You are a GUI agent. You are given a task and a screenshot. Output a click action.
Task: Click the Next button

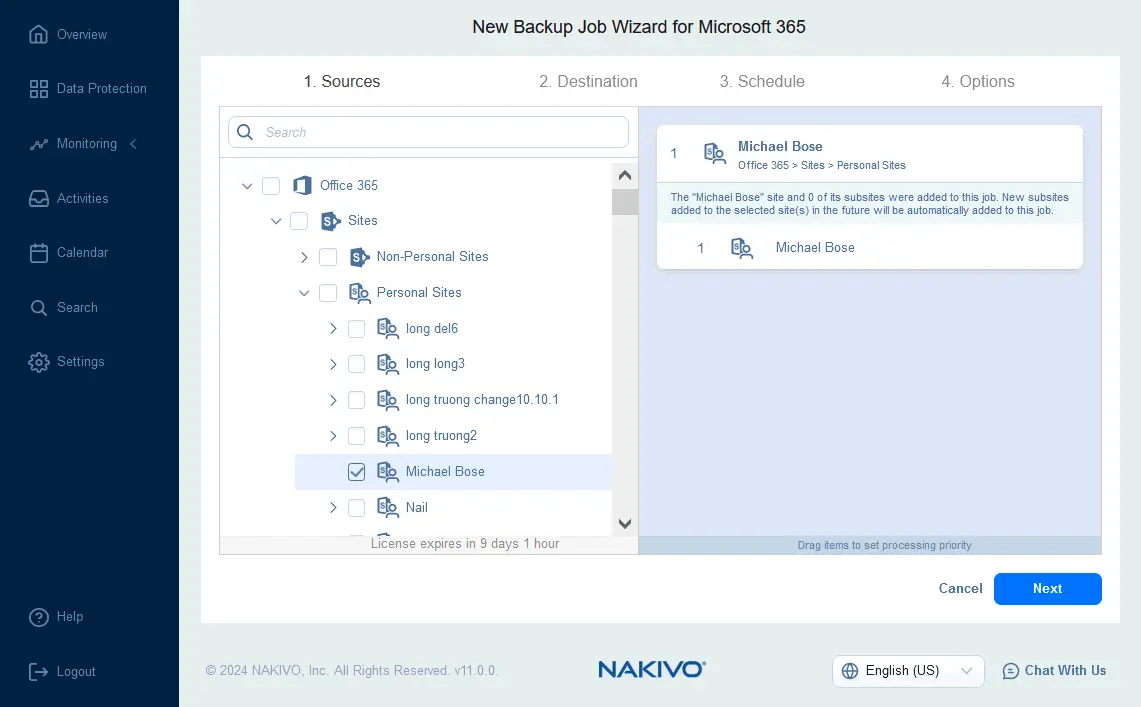click(1048, 589)
